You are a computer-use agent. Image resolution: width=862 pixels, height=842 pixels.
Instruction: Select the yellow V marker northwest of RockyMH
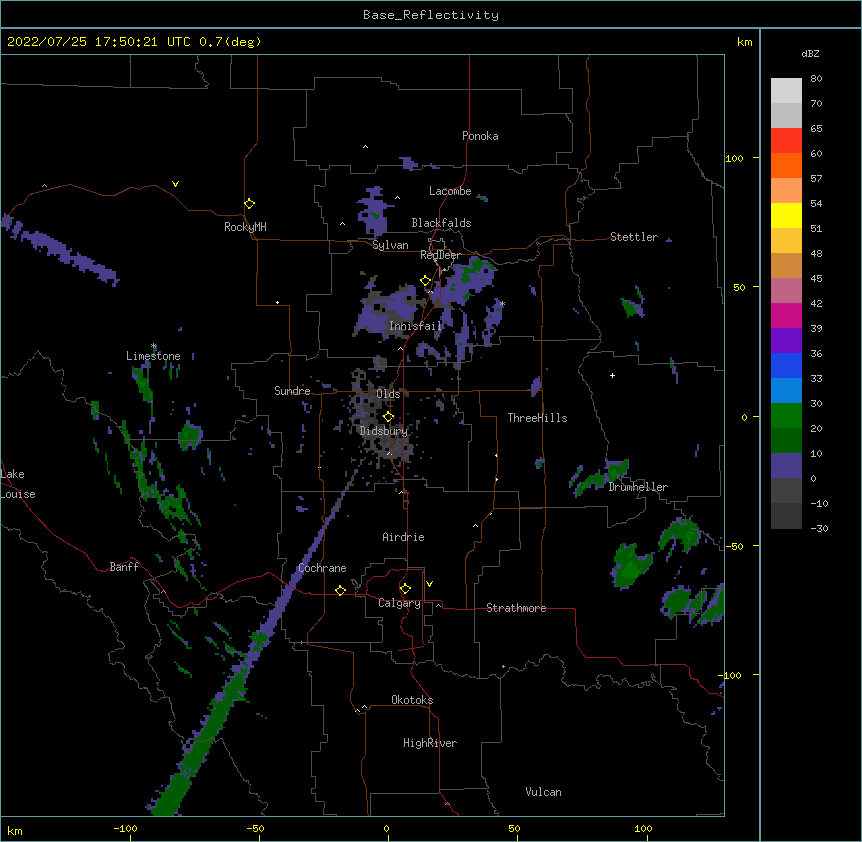pos(175,184)
